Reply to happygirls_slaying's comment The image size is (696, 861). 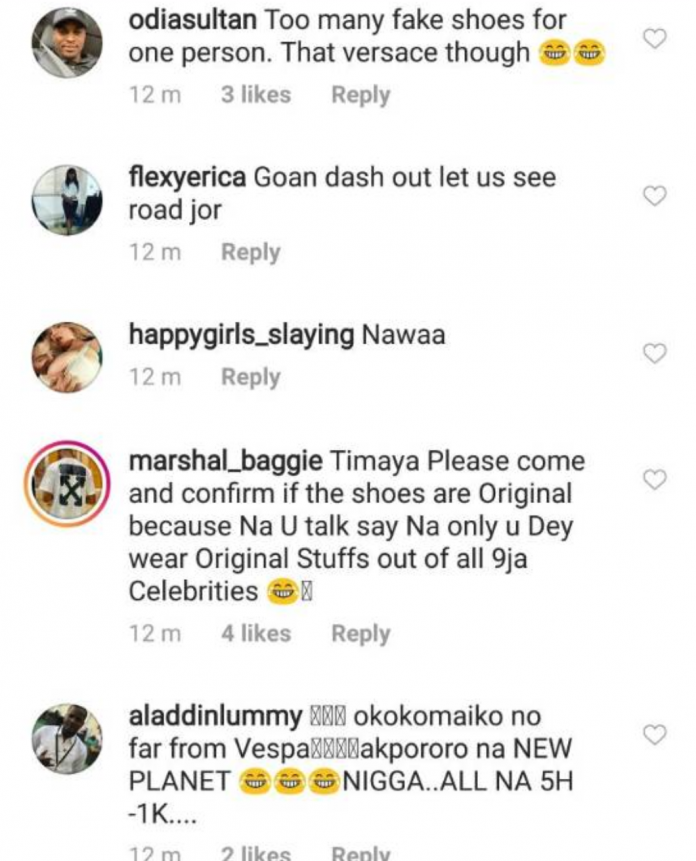click(251, 377)
